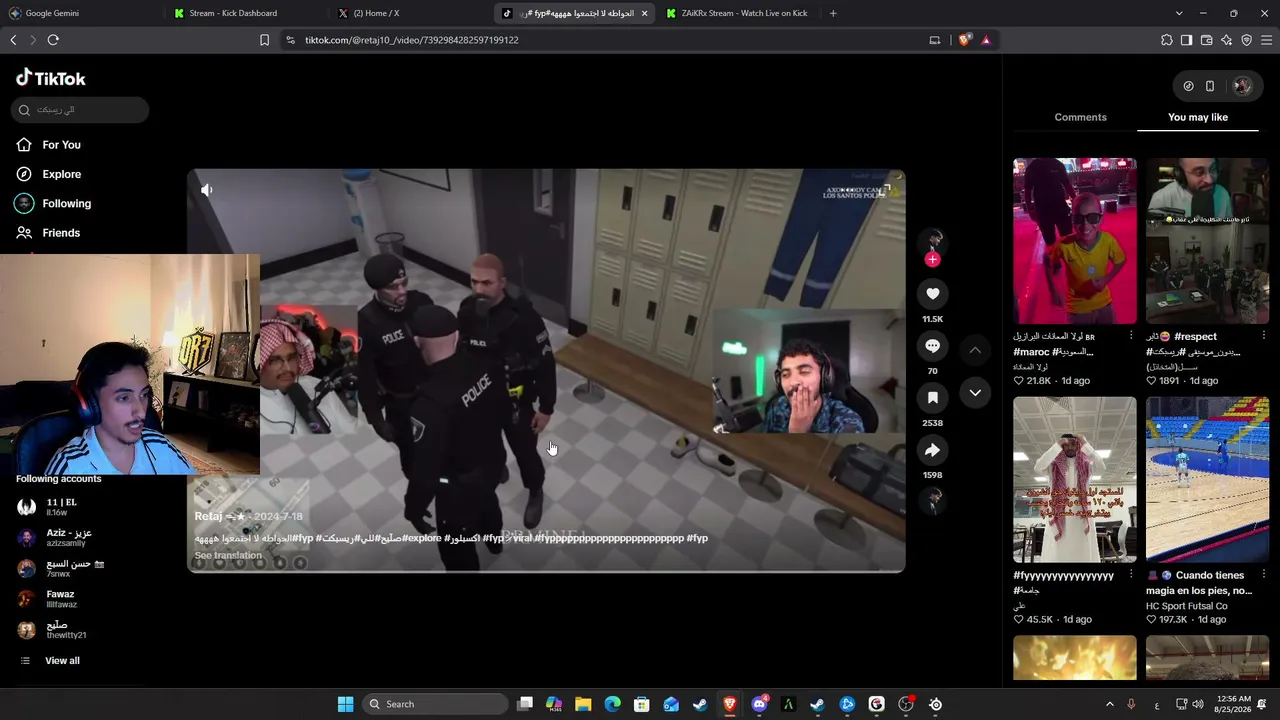
Task: Bookmark this page in the address bar
Action: pos(264,40)
